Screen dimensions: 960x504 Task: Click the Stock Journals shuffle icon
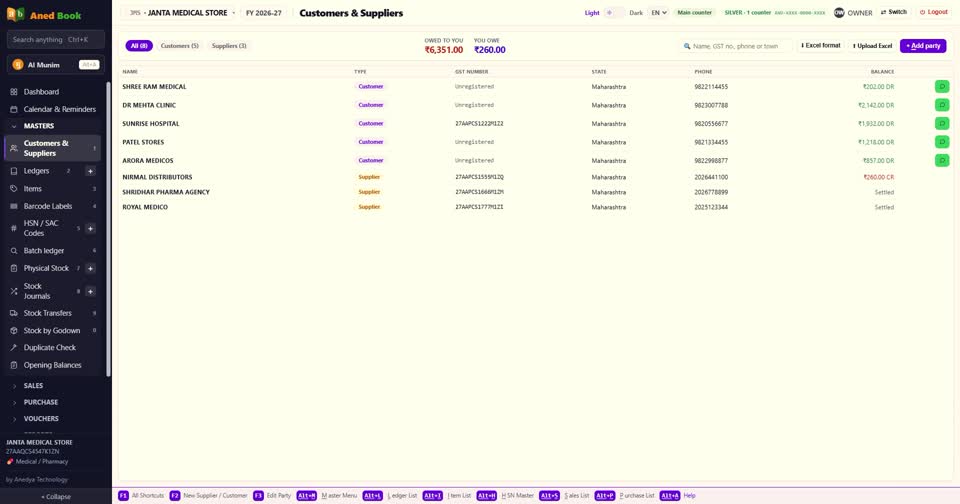13,291
